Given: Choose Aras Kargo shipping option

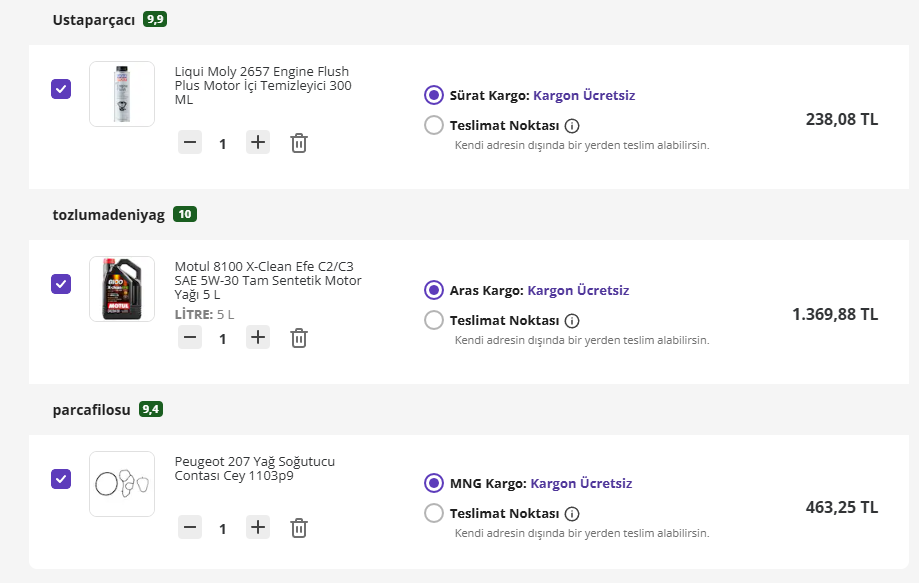Looking at the screenshot, I should click(x=434, y=290).
